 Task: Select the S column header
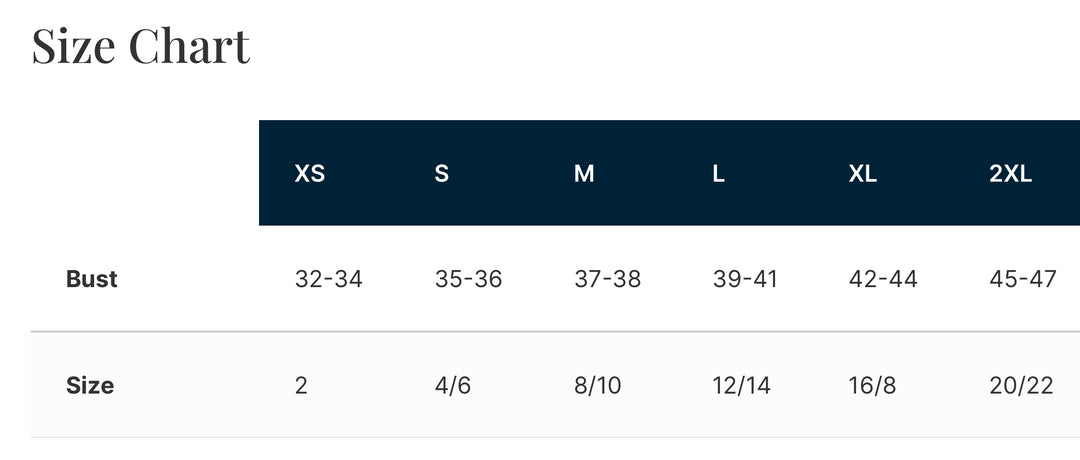(442, 174)
